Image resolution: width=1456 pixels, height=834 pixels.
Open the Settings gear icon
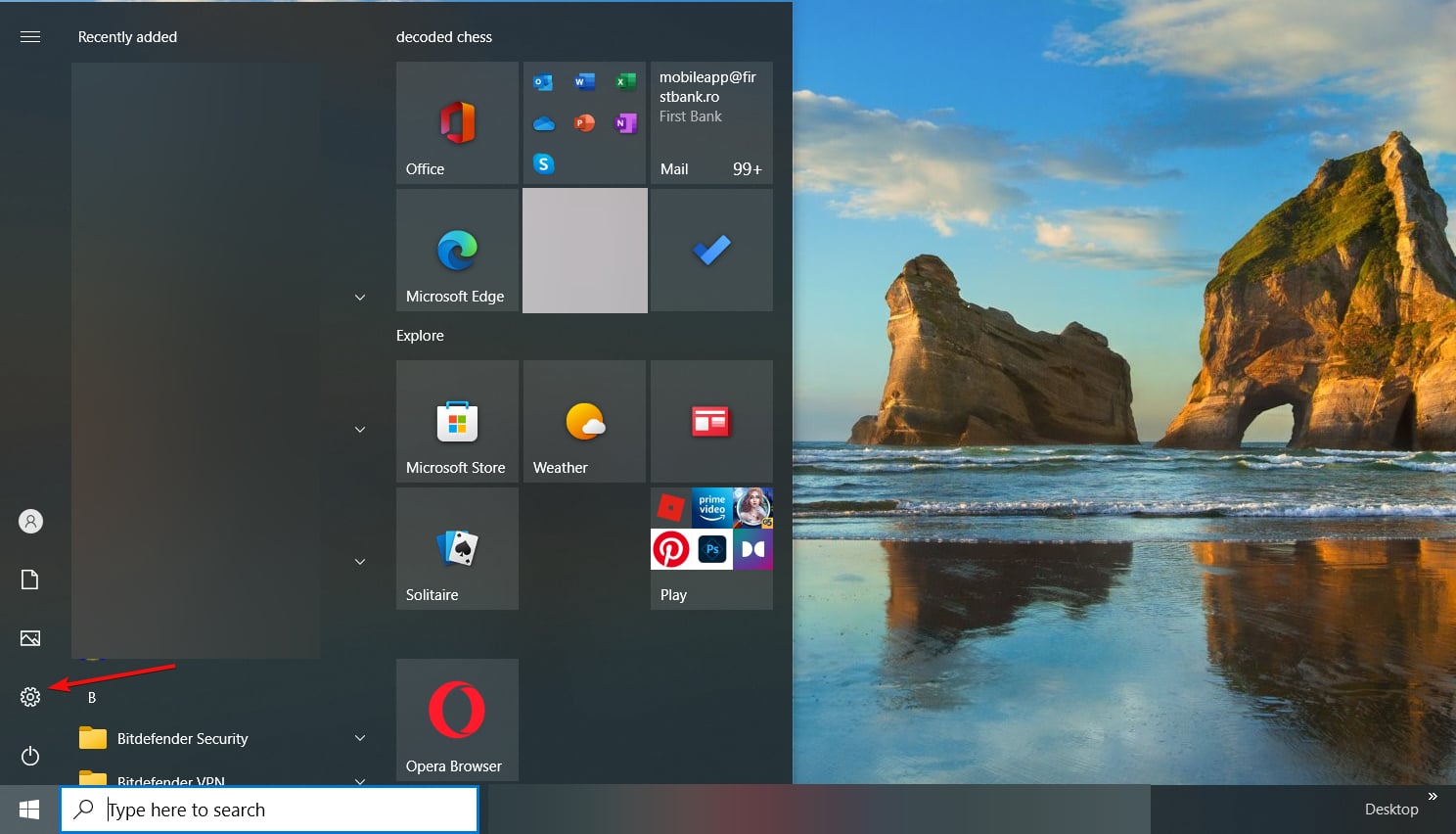point(29,697)
